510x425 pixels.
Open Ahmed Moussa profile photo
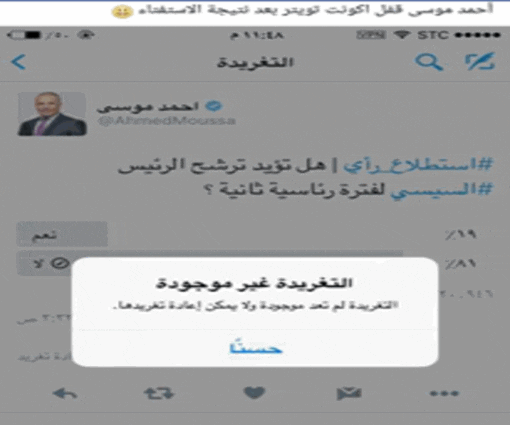pyautogui.click(x=52, y=114)
